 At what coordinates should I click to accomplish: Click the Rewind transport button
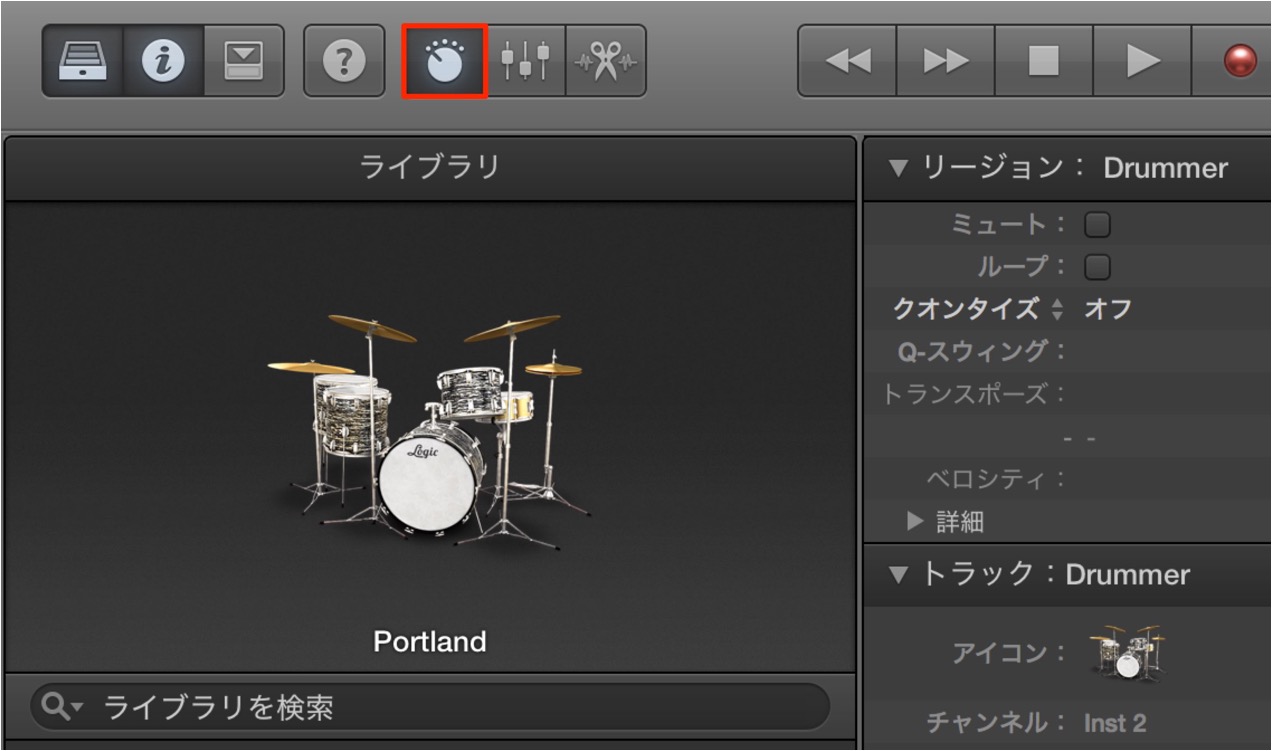[x=847, y=61]
